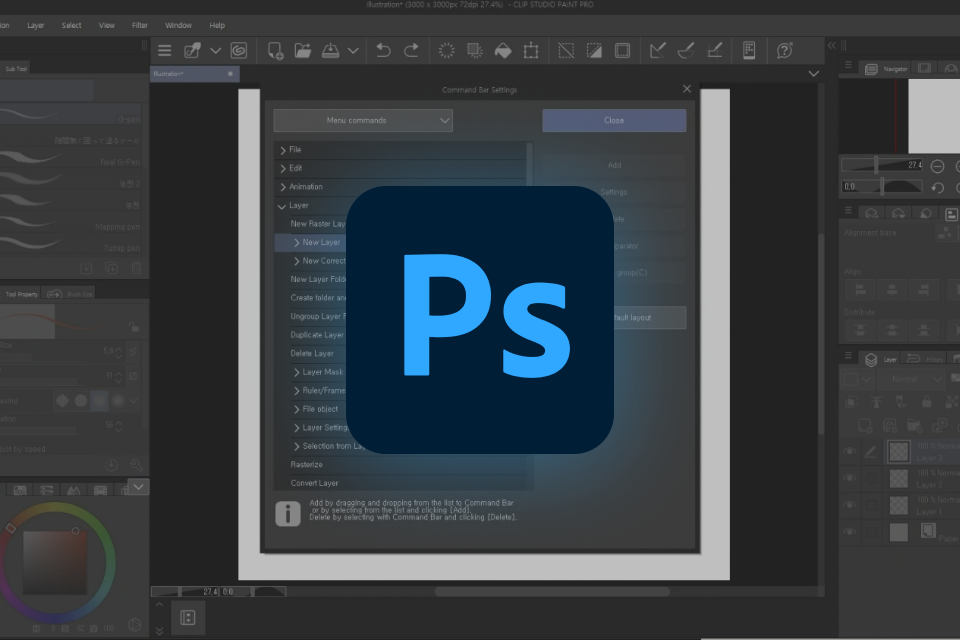Undo the last action

[x=383, y=51]
